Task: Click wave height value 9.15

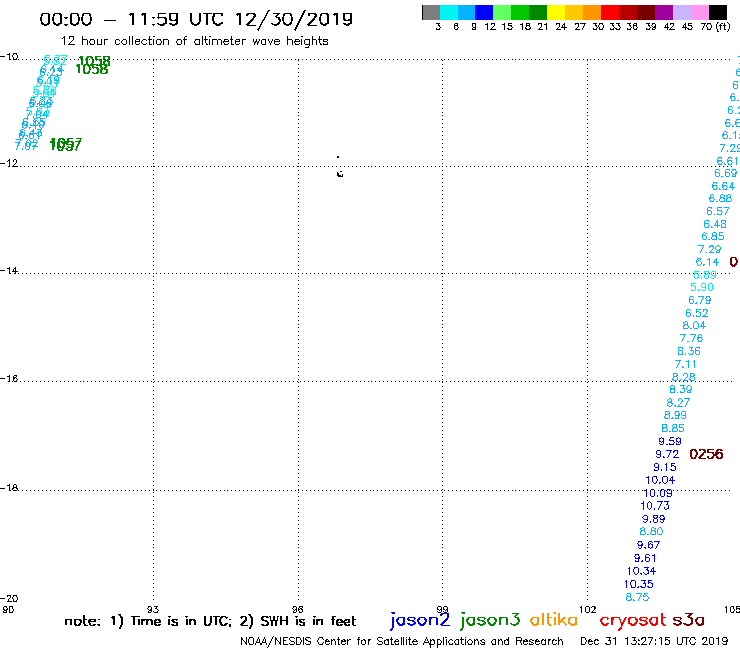Action: point(664,467)
